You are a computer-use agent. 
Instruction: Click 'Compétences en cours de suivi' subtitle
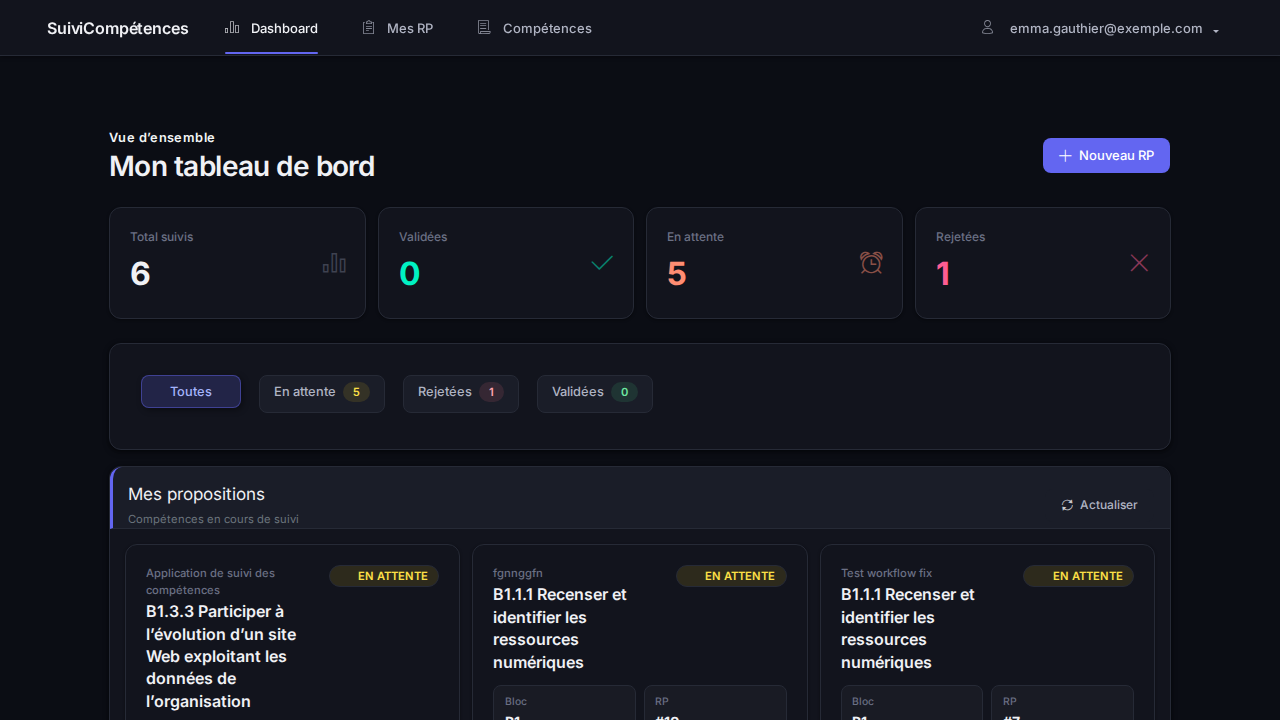click(x=213, y=519)
